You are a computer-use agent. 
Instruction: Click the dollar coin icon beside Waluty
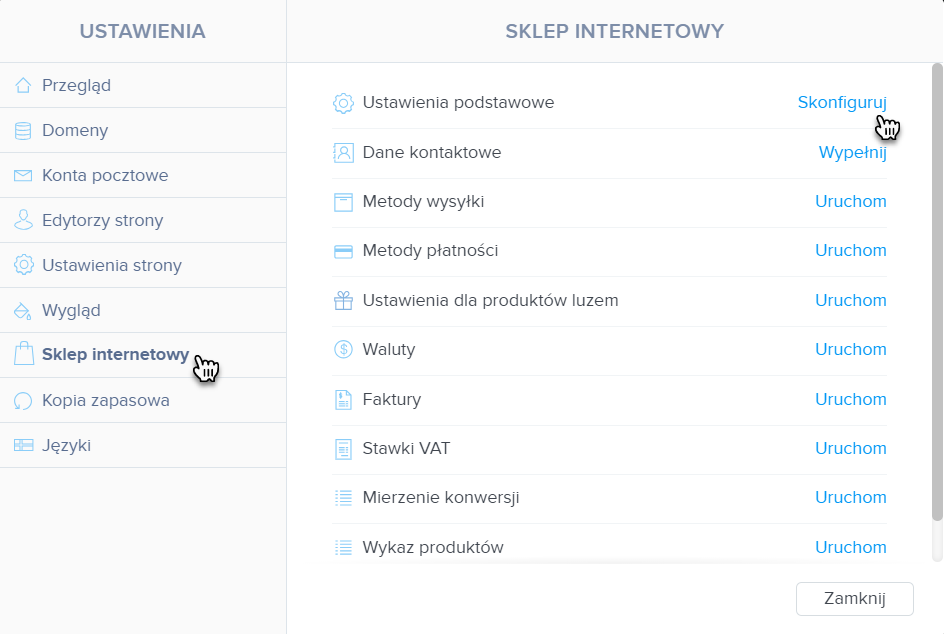pyautogui.click(x=343, y=349)
